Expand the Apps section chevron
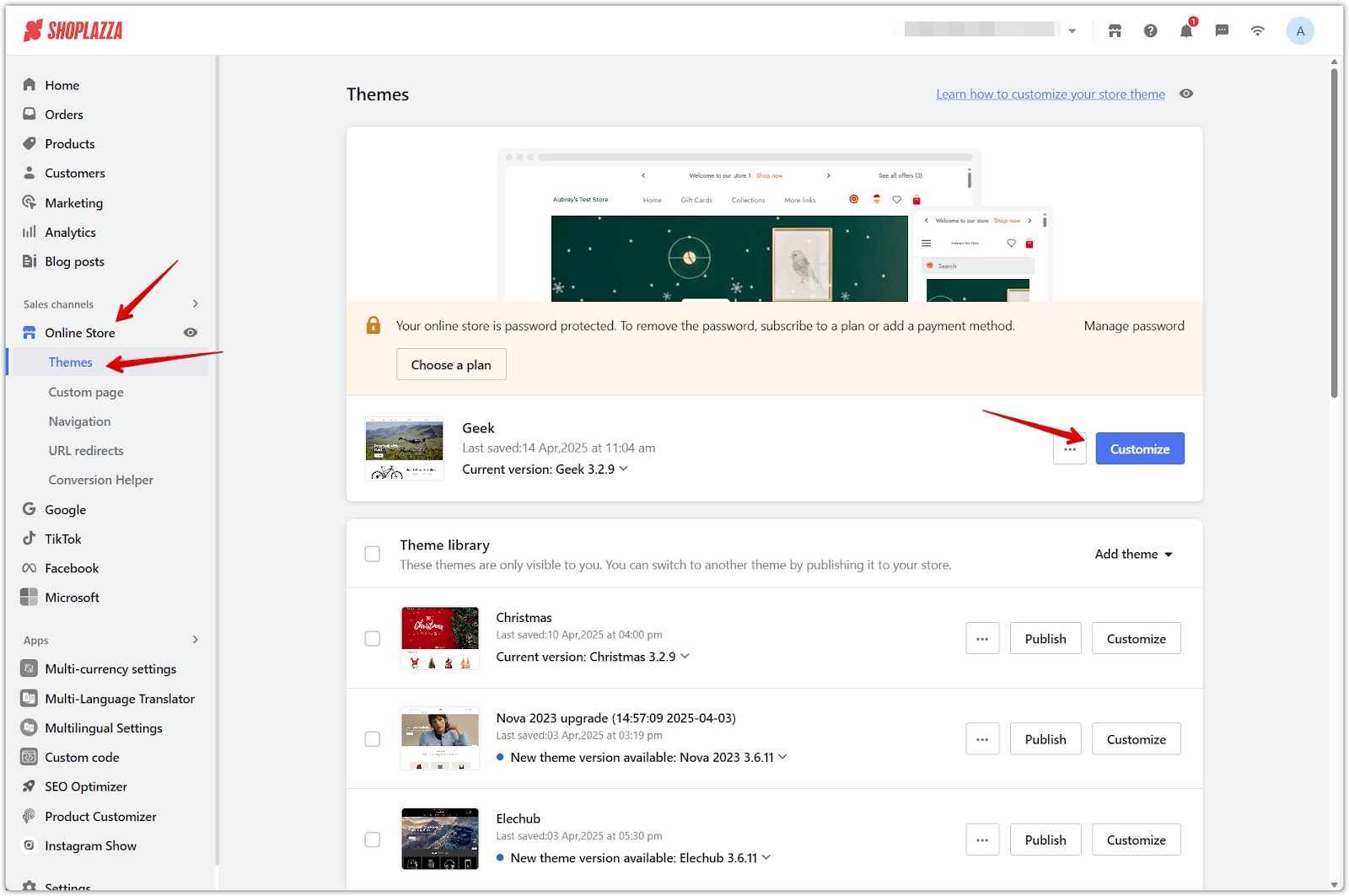This screenshot has height=896, width=1349. (x=196, y=640)
